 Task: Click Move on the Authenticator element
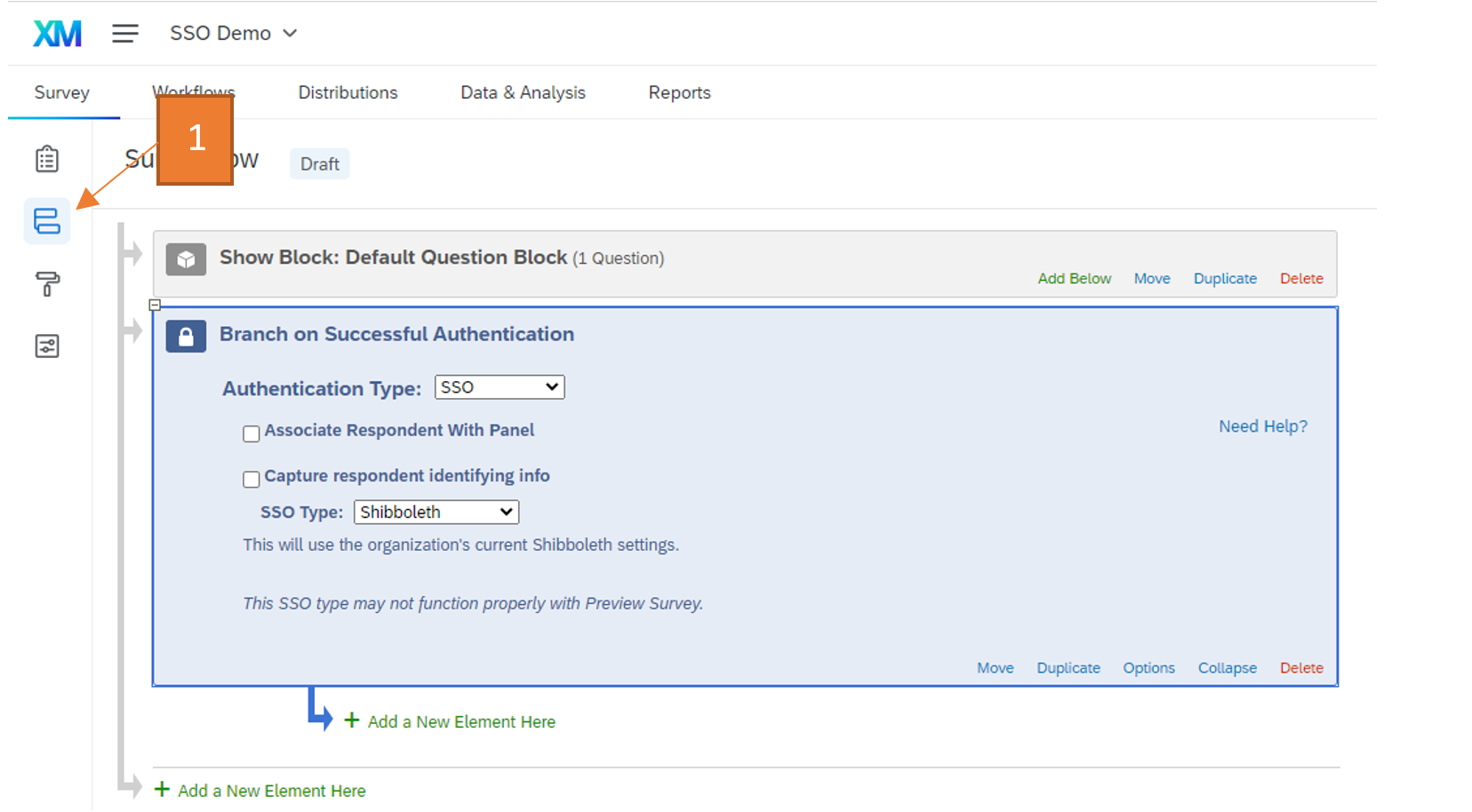tap(996, 668)
